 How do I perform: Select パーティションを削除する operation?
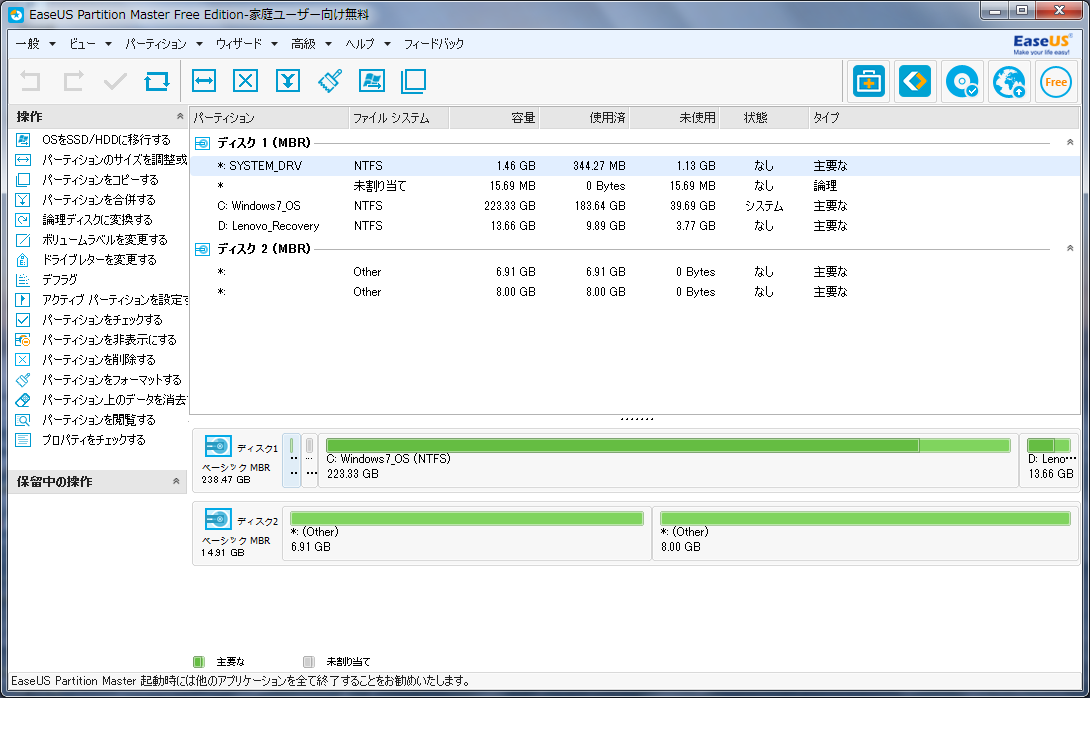pyautogui.click(x=99, y=360)
